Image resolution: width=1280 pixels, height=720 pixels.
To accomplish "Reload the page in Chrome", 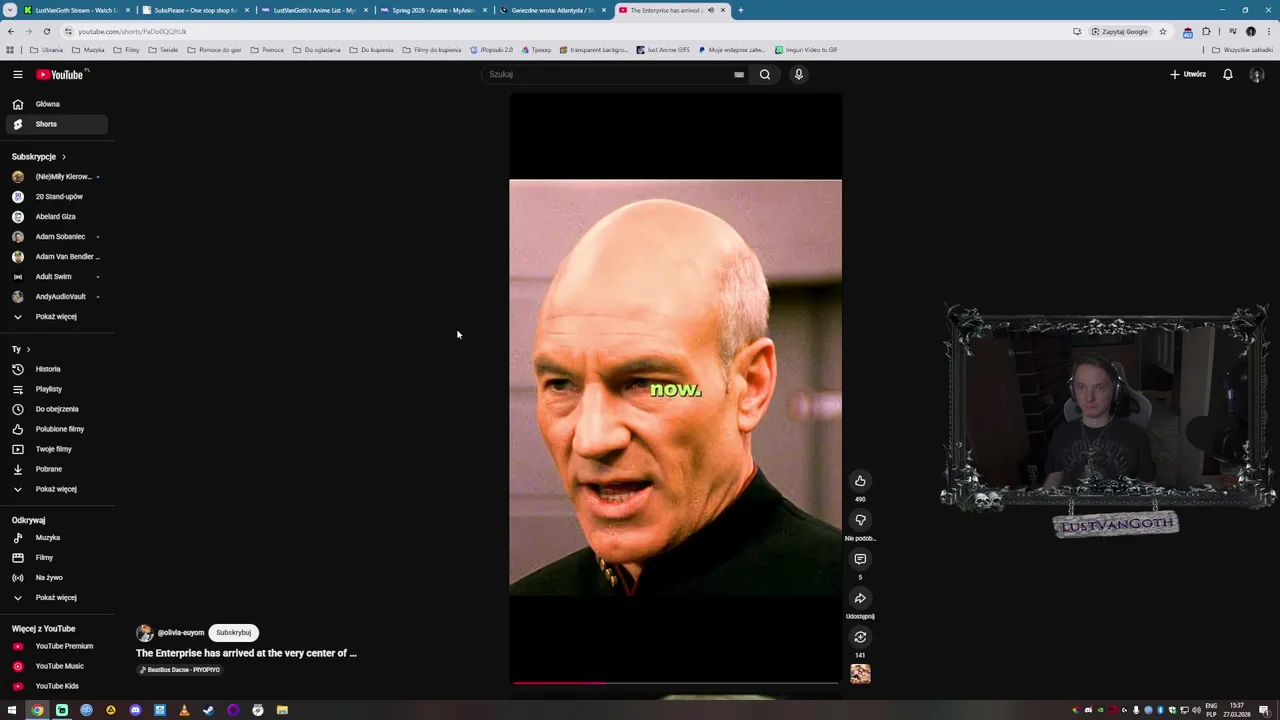I will point(46,31).
